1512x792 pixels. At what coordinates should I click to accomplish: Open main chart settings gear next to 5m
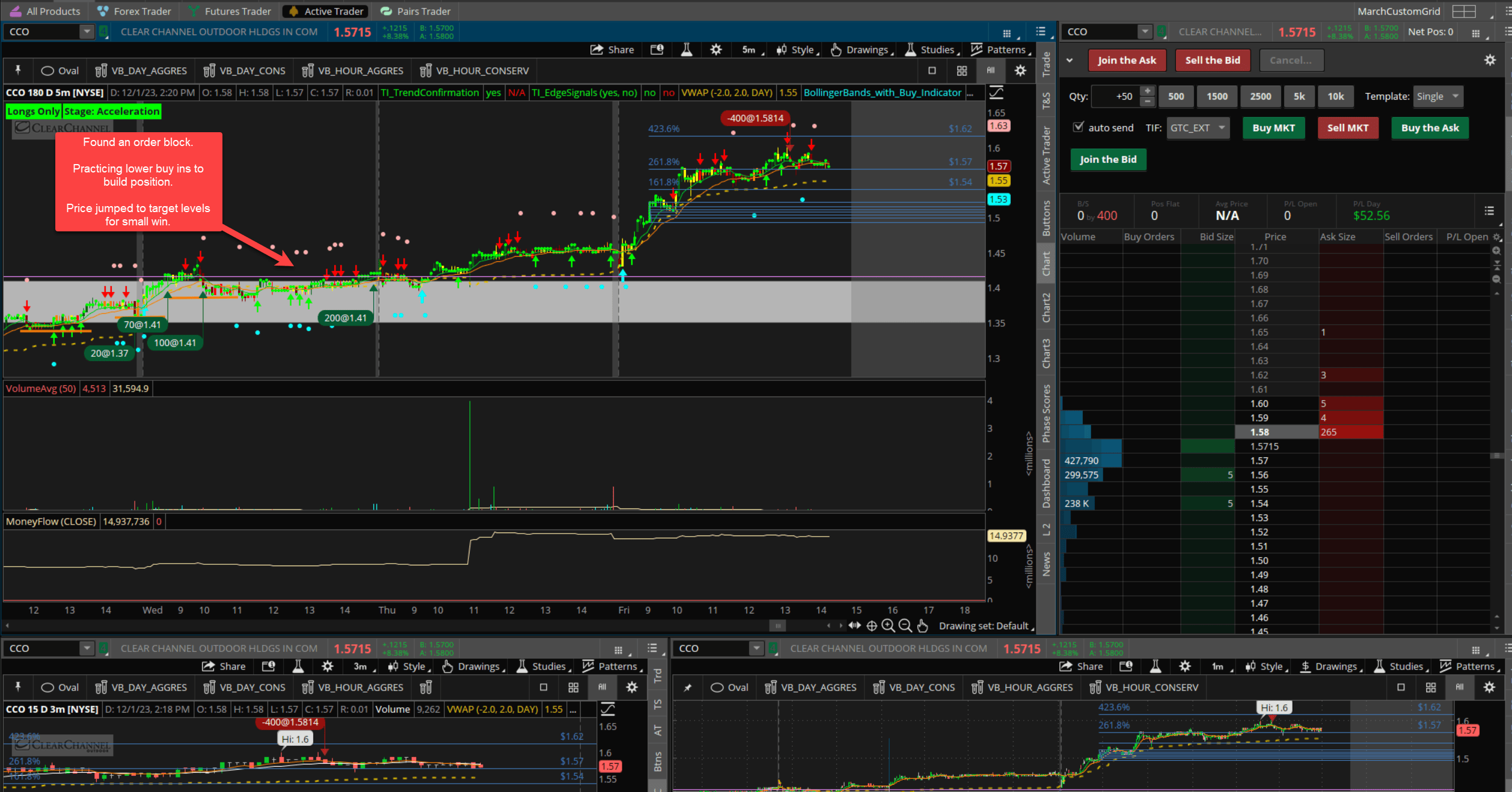point(715,50)
